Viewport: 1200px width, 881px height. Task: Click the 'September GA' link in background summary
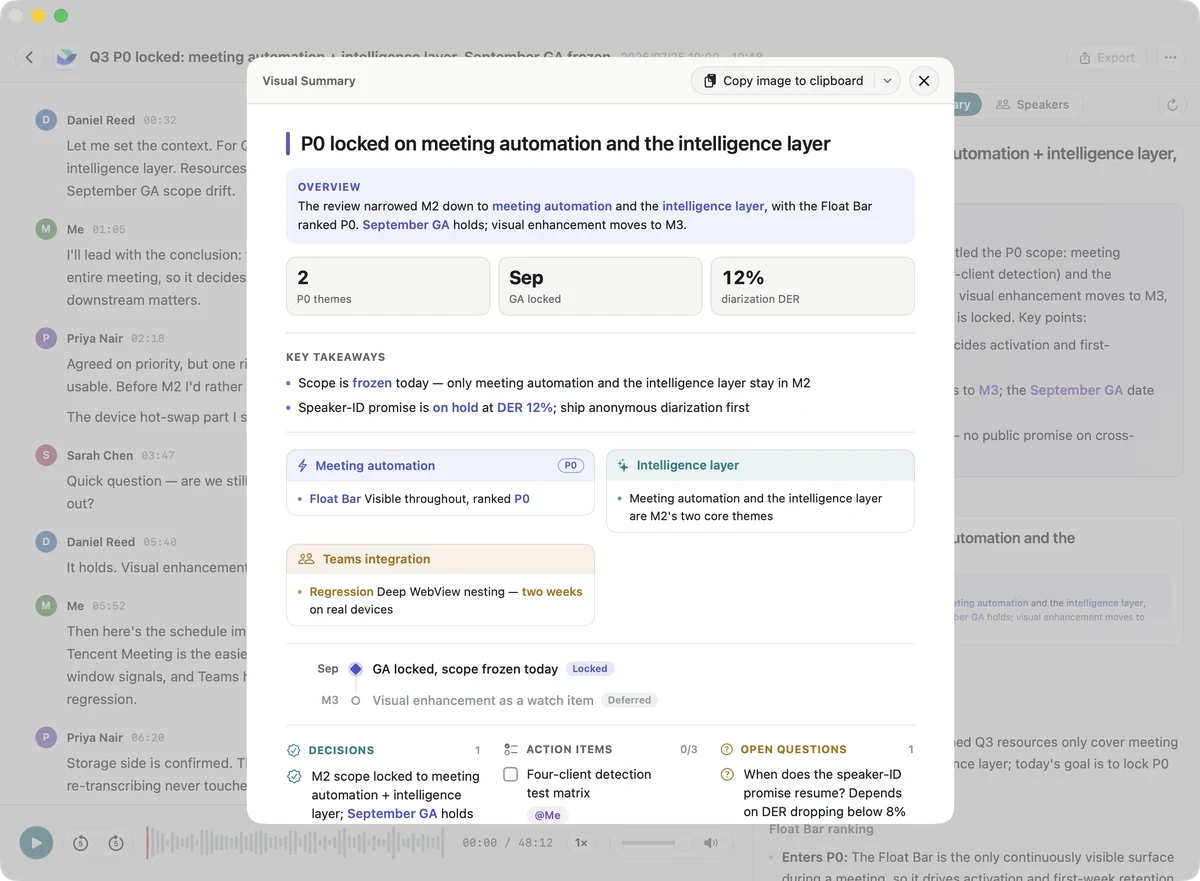tap(1076, 390)
